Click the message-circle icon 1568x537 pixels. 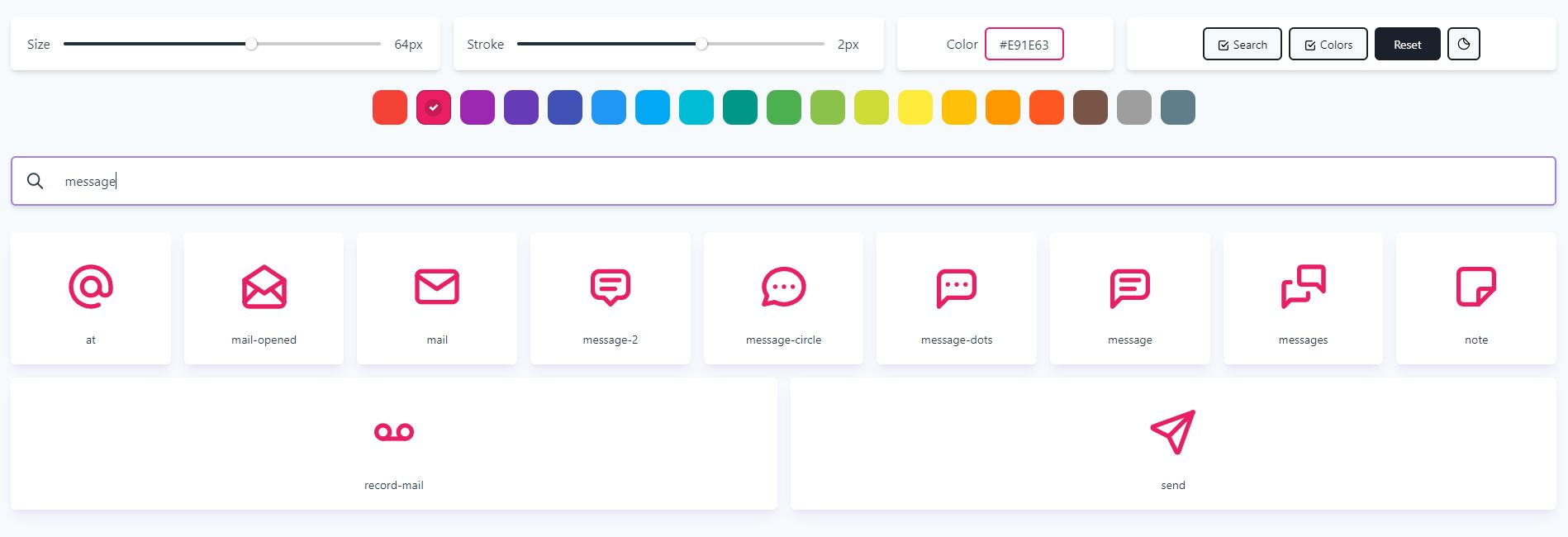(x=783, y=288)
